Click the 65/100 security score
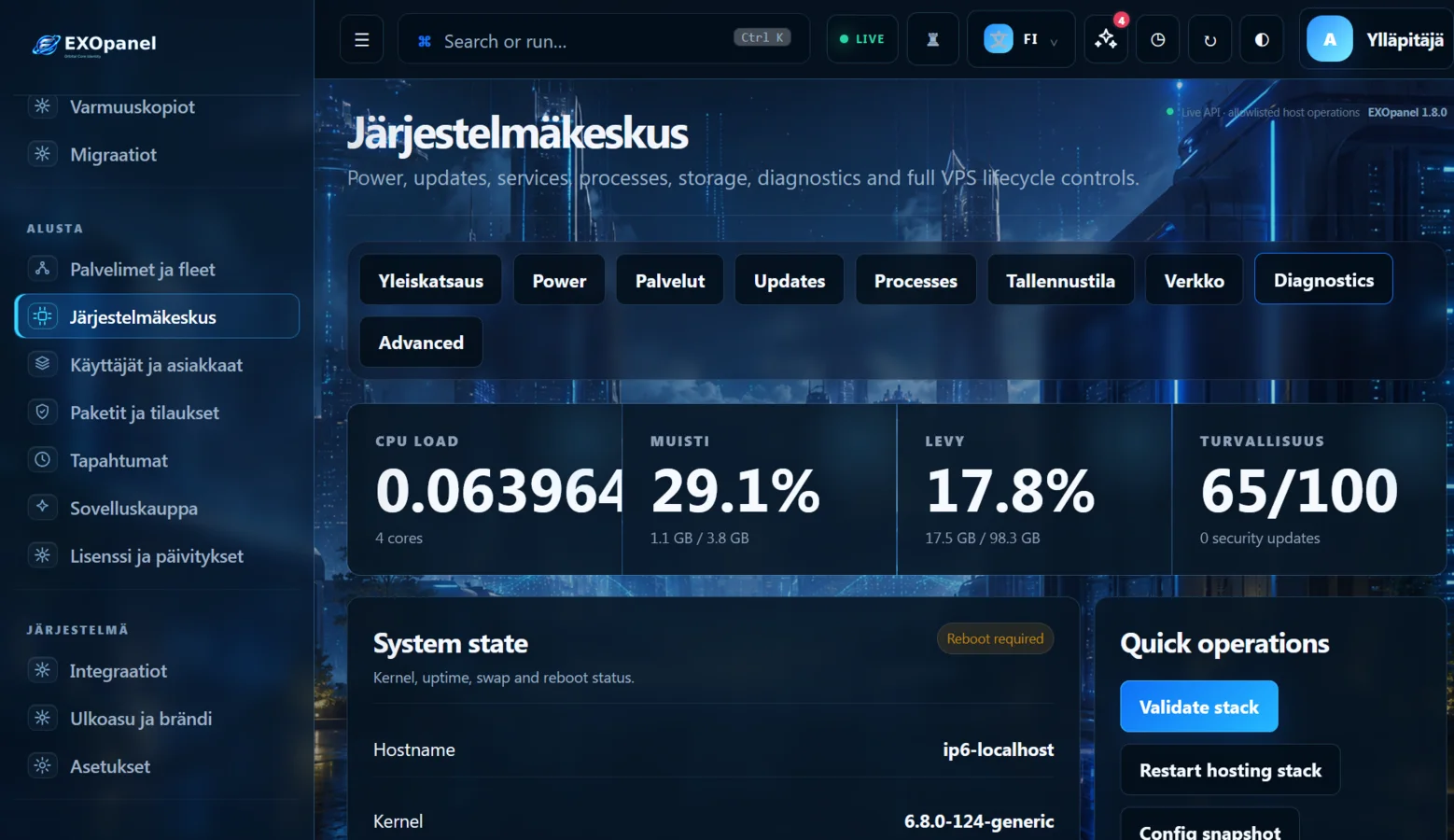The image size is (1454, 840). coord(1299,491)
